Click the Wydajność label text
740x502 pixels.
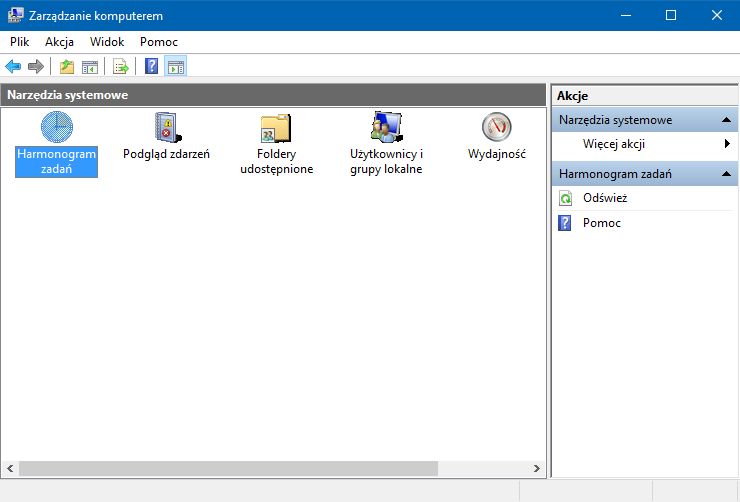(497, 154)
